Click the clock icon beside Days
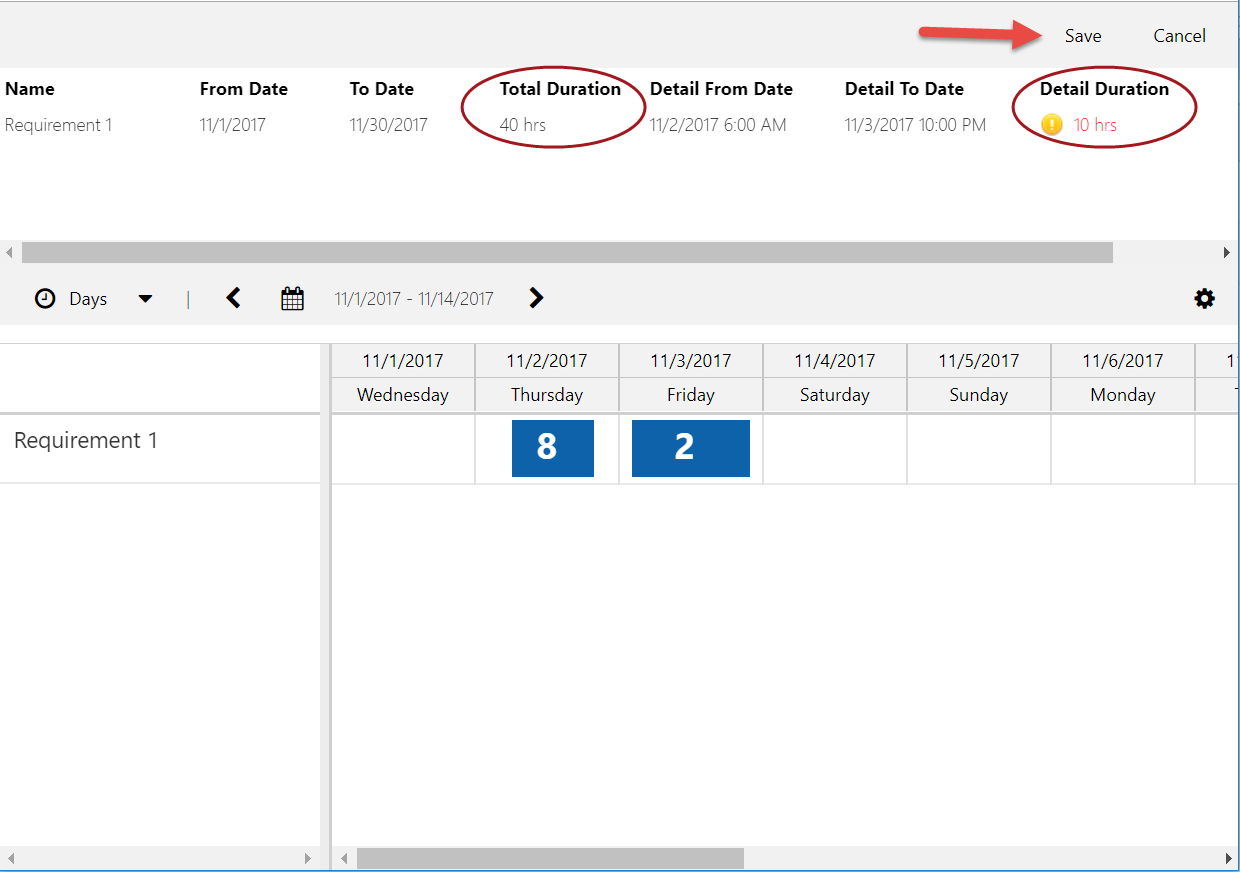Image resolution: width=1240 pixels, height=872 pixels. 45,299
